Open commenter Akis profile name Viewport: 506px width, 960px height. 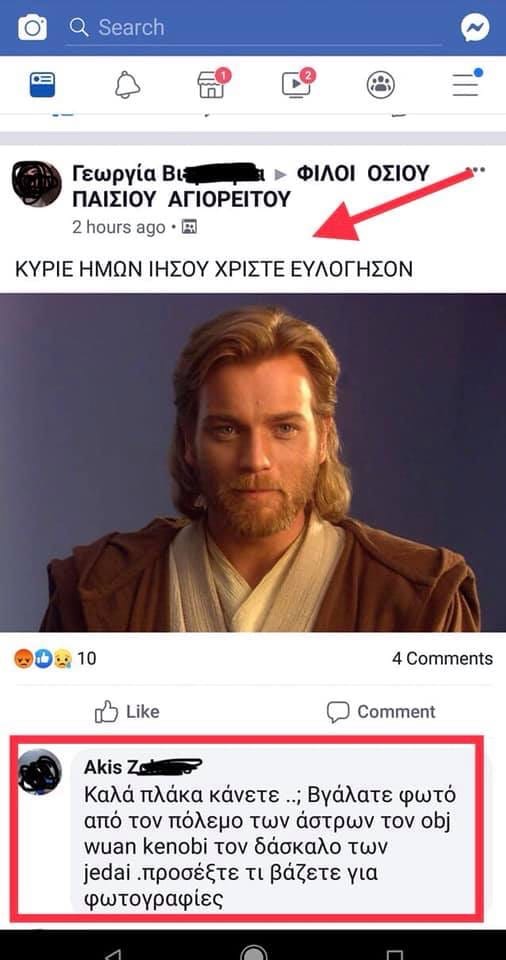click(142, 767)
